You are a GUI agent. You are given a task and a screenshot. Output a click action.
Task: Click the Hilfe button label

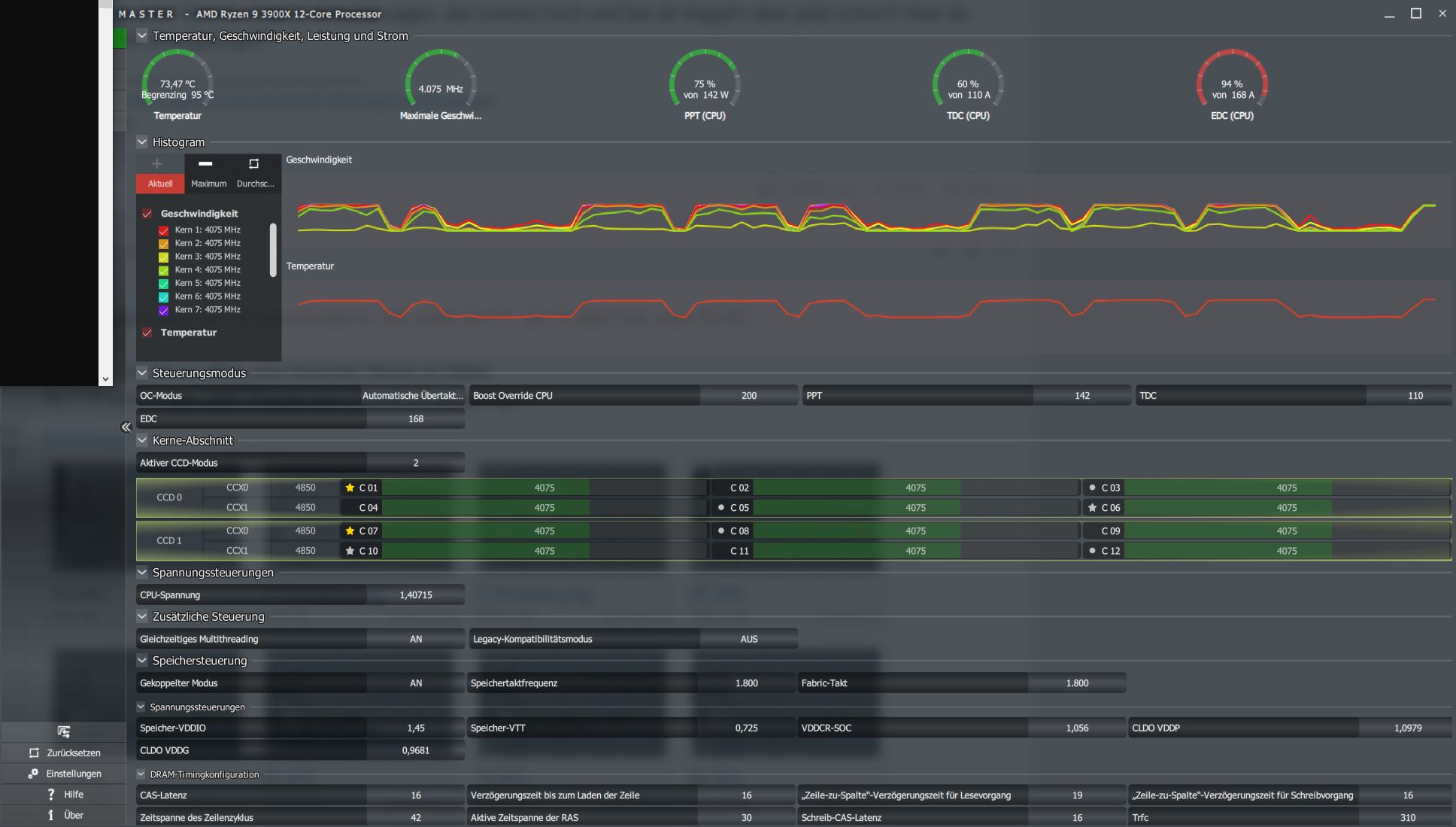(74, 795)
